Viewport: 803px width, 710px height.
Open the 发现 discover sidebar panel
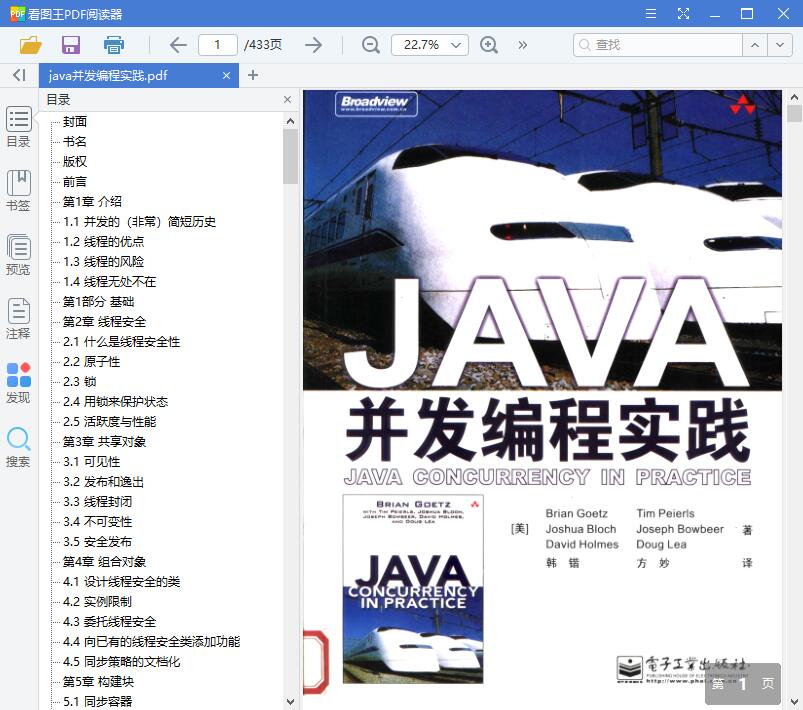pyautogui.click(x=18, y=383)
